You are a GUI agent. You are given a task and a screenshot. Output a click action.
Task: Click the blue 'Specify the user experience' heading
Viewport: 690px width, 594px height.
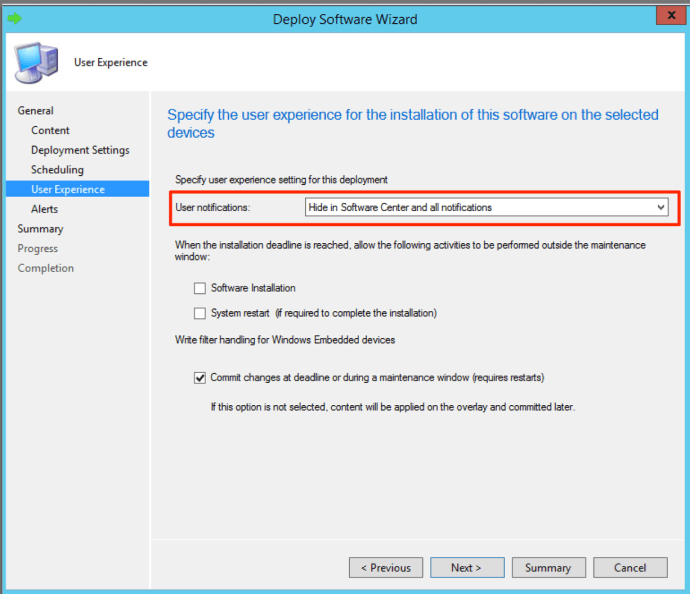pyautogui.click(x=413, y=124)
